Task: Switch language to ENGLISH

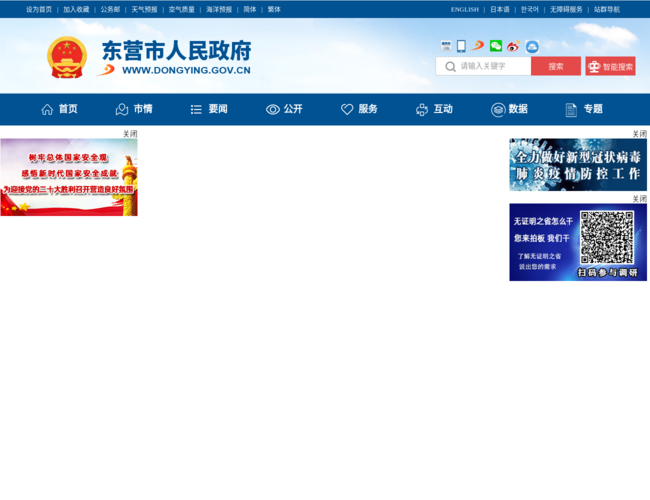Action: coord(464,9)
